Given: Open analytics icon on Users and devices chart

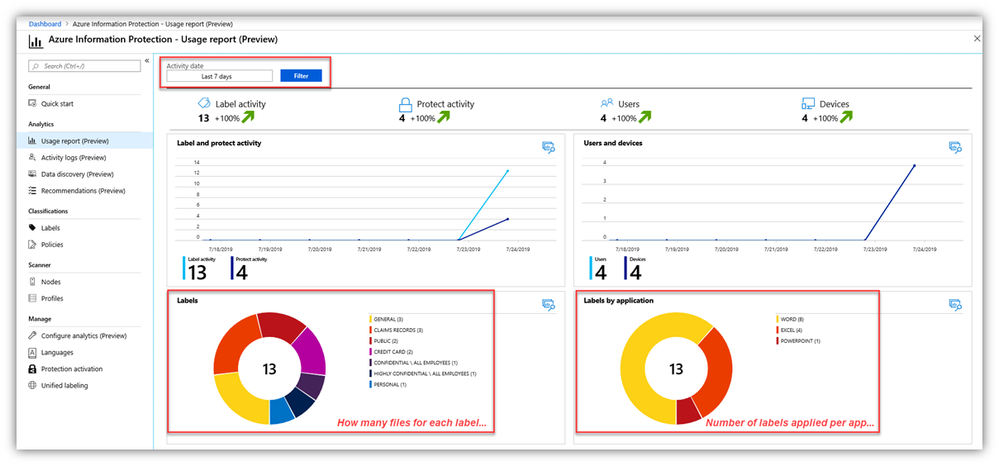Looking at the screenshot, I should pyautogui.click(x=955, y=147).
